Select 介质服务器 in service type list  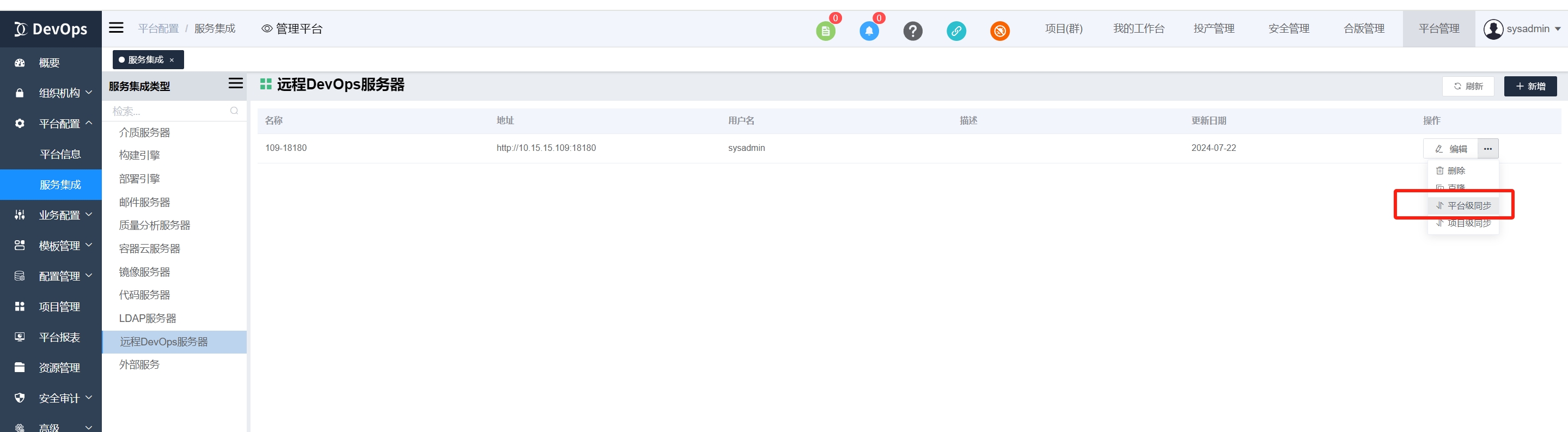point(175,132)
